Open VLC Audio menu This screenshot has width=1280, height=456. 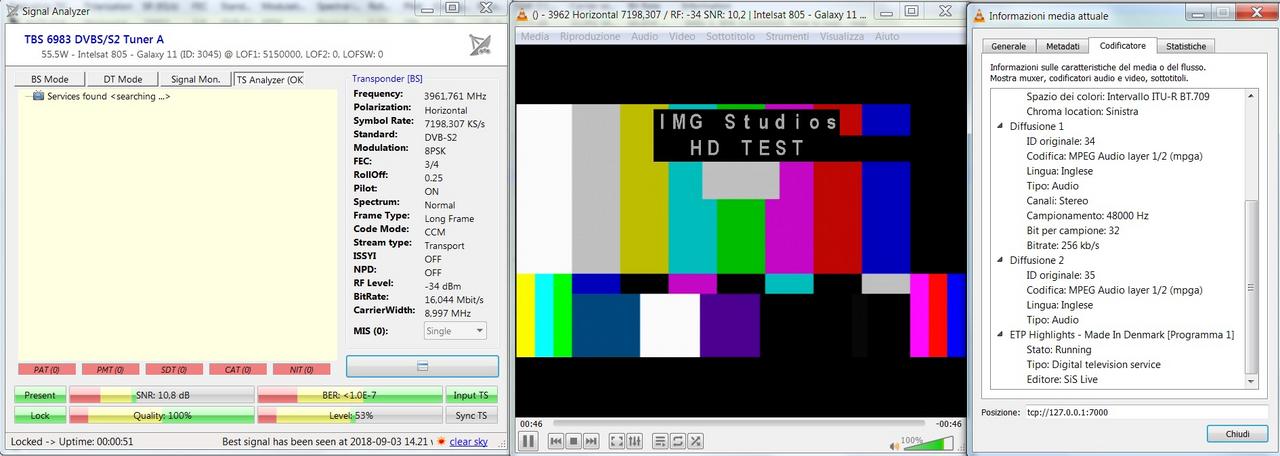[645, 36]
